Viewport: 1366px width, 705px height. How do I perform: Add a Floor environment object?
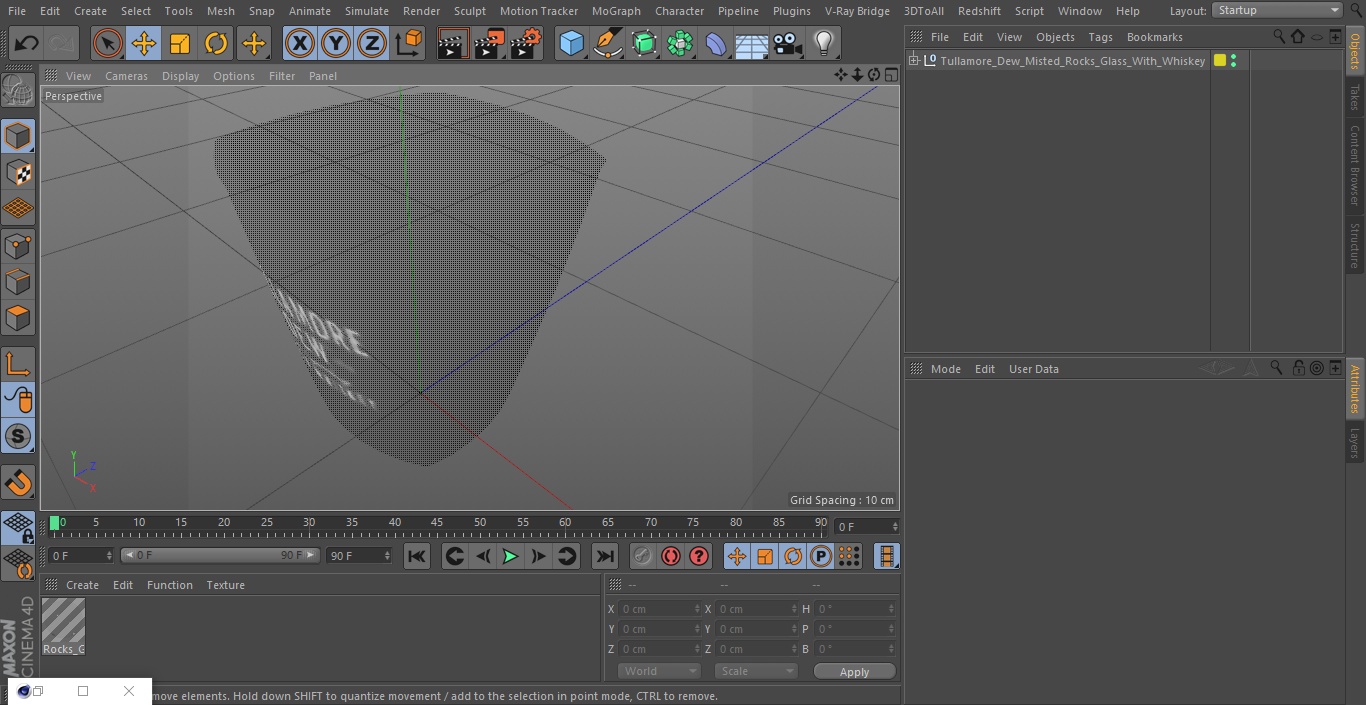[x=752, y=44]
